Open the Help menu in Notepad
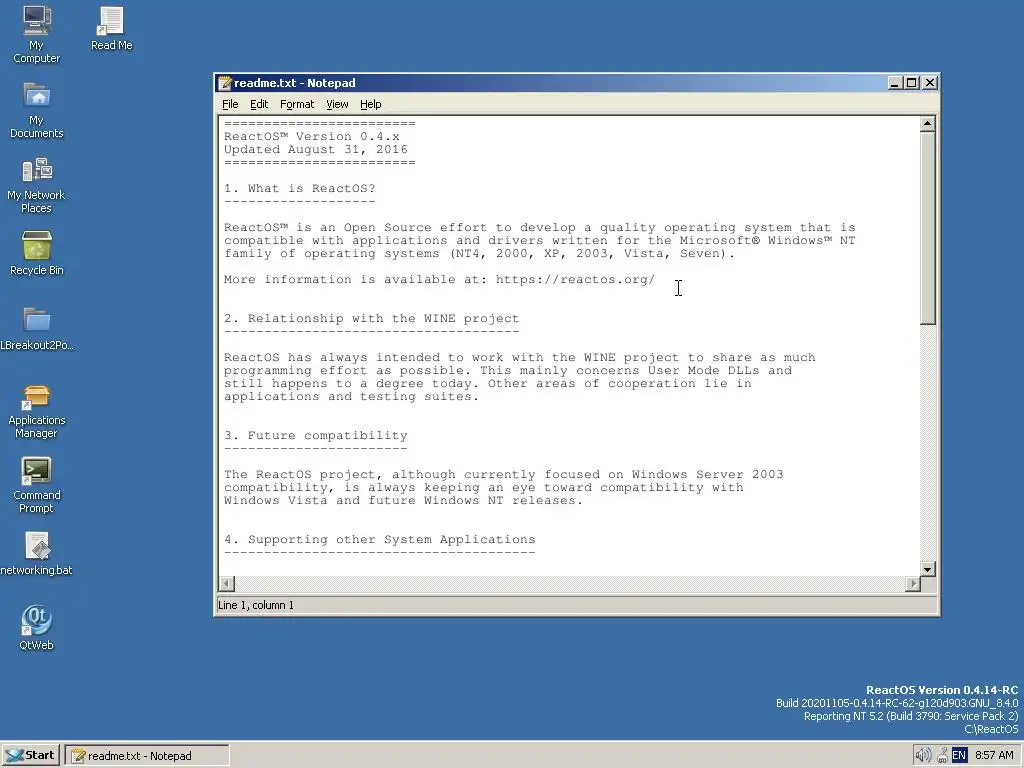The image size is (1024, 768). [x=370, y=104]
